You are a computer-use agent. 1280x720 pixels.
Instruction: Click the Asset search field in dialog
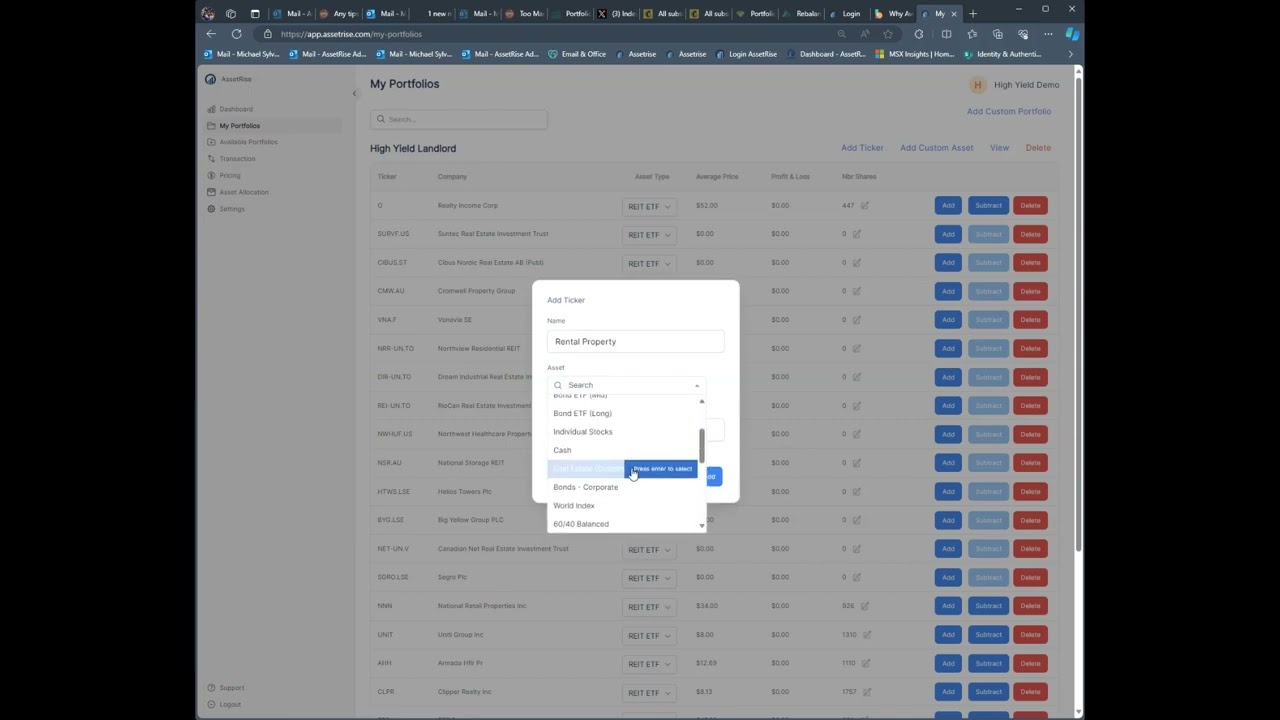click(x=627, y=385)
